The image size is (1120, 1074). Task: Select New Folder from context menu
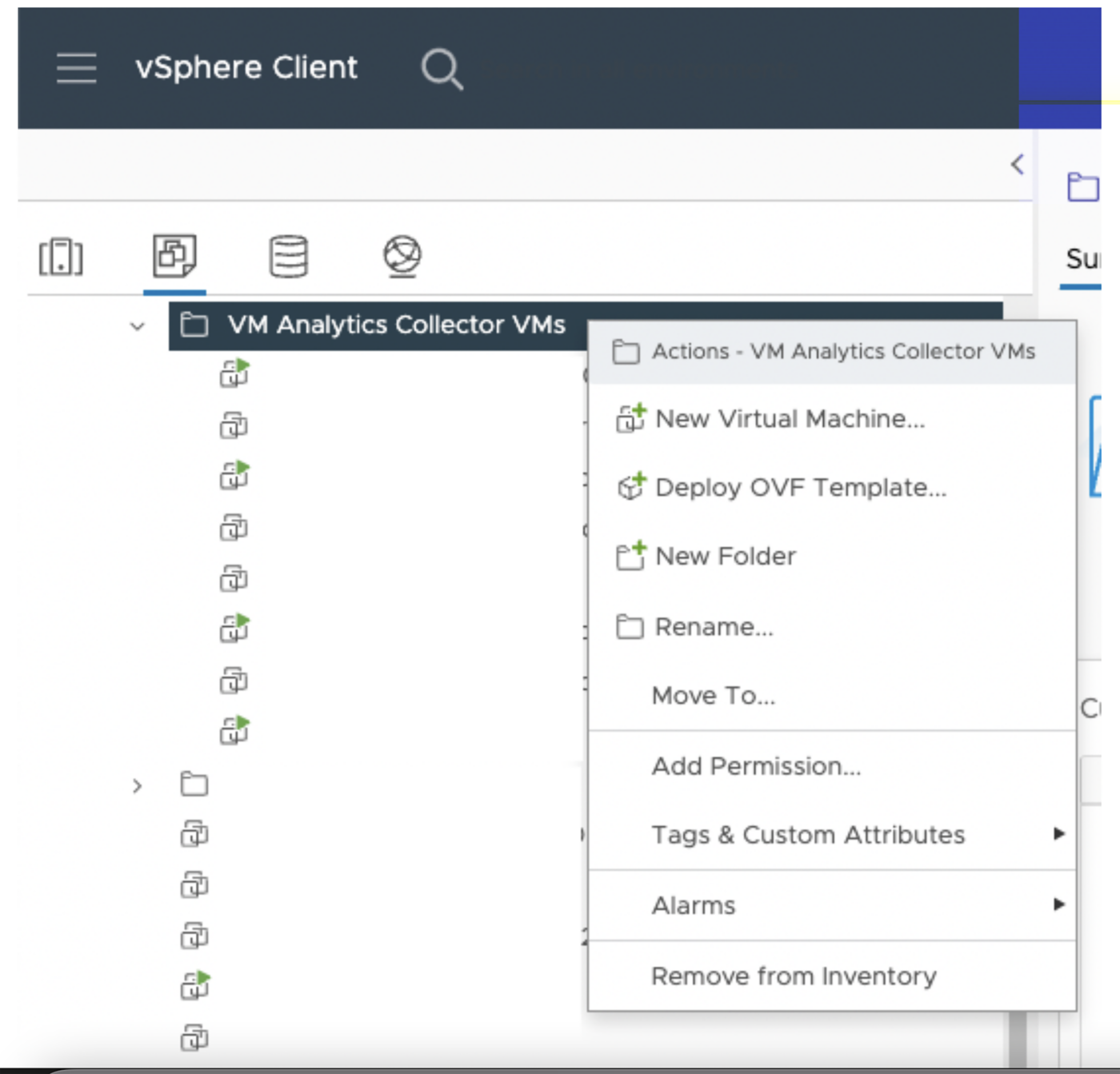[832, 556]
